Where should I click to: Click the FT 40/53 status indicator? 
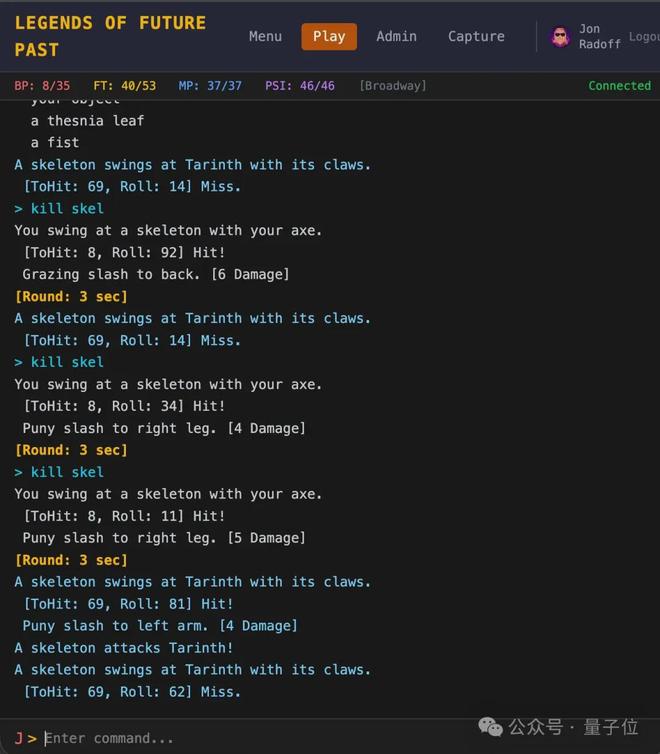pyautogui.click(x=124, y=86)
